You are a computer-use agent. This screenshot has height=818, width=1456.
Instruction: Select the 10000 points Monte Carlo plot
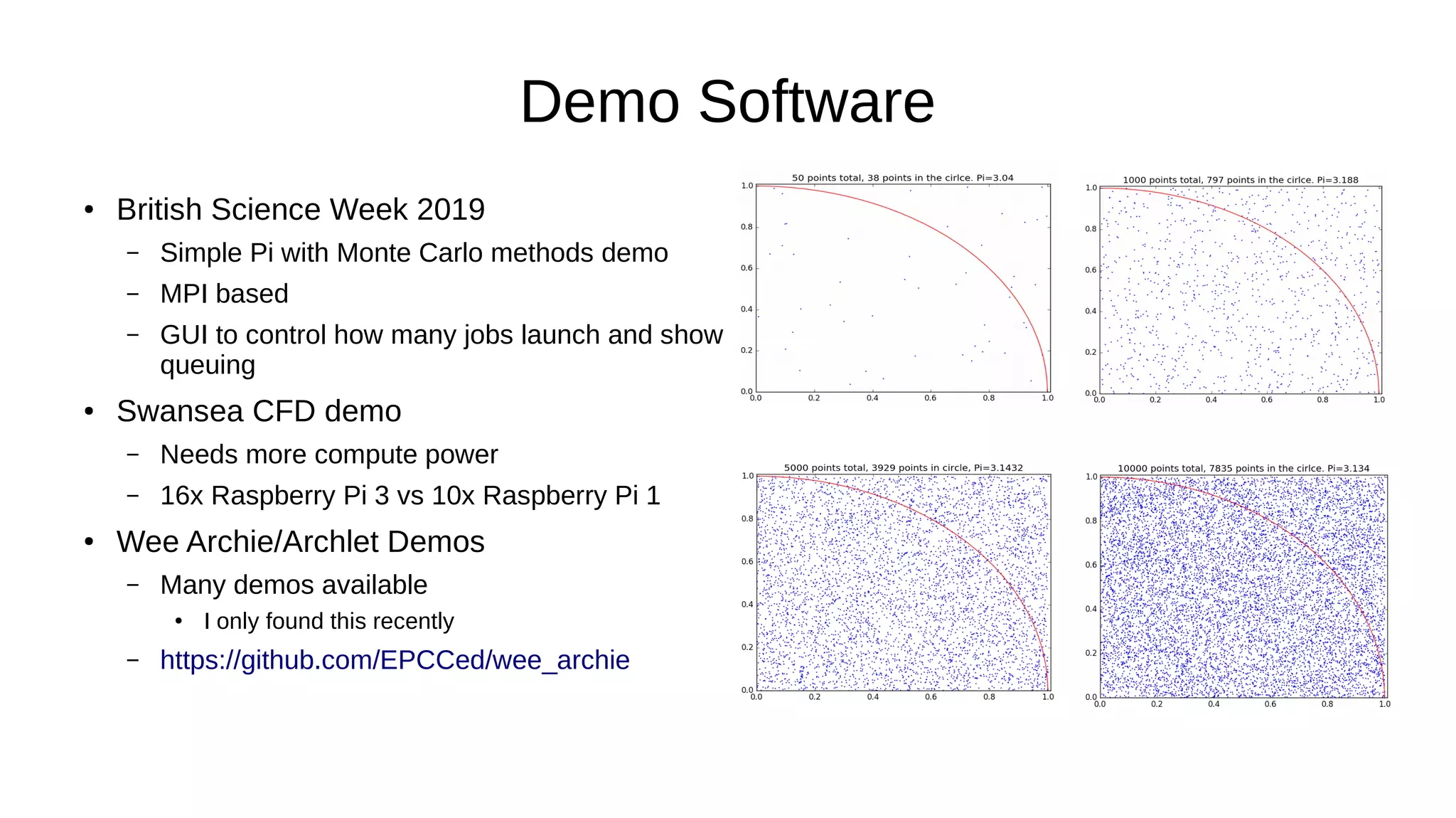pos(1242,586)
